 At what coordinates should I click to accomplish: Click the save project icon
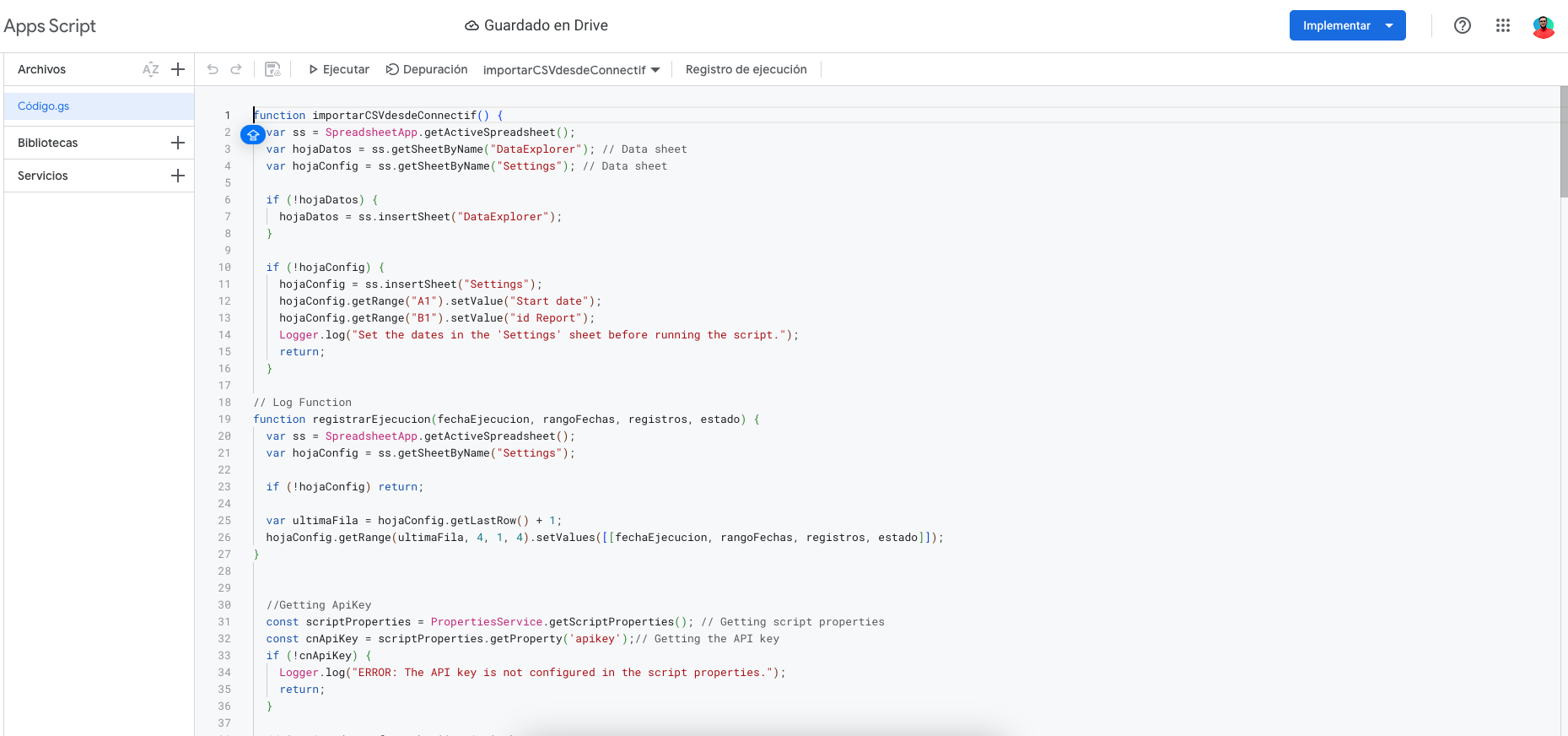272,69
